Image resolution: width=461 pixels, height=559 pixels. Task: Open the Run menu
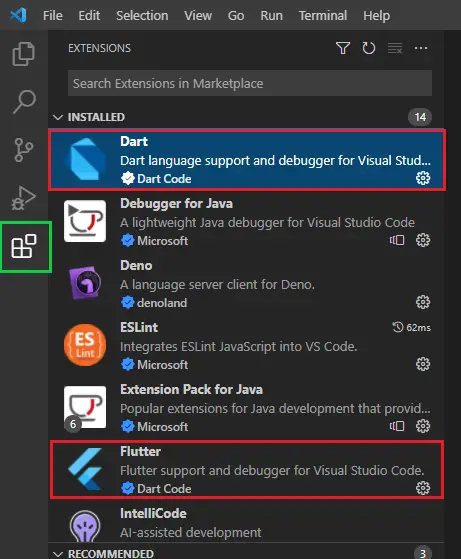[271, 16]
